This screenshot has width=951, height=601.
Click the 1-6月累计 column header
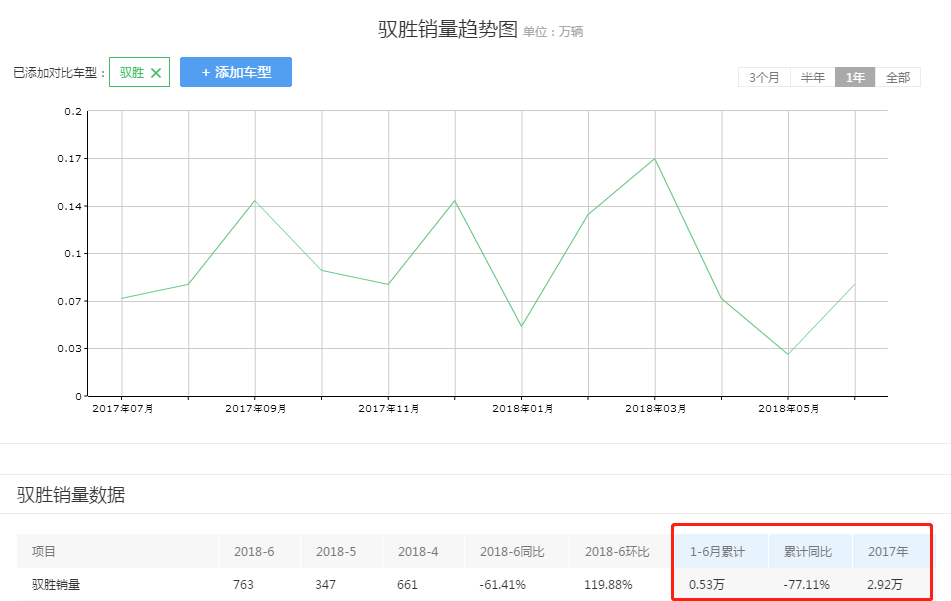(717, 552)
